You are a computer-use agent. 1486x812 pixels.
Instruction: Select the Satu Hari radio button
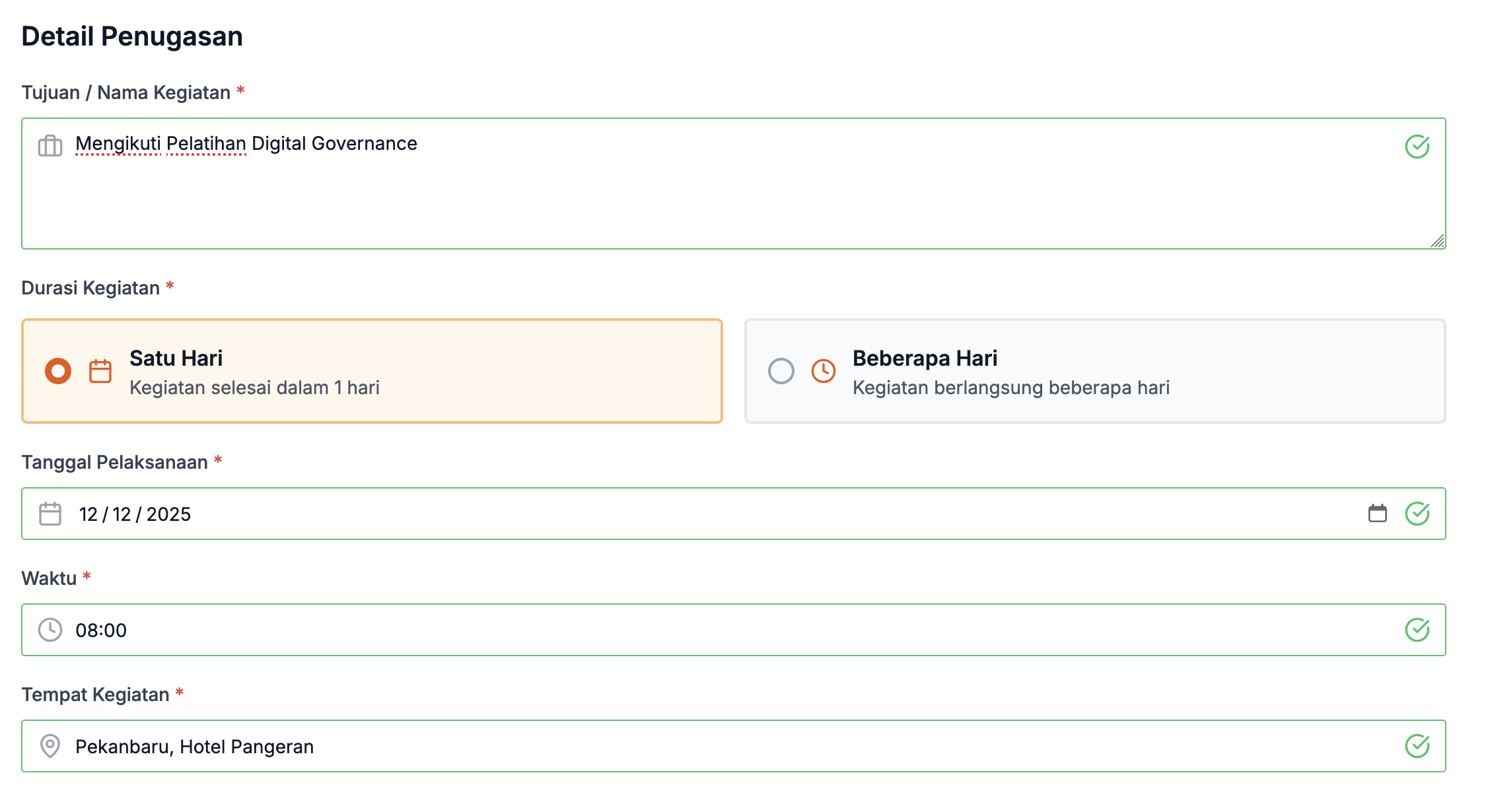58,371
